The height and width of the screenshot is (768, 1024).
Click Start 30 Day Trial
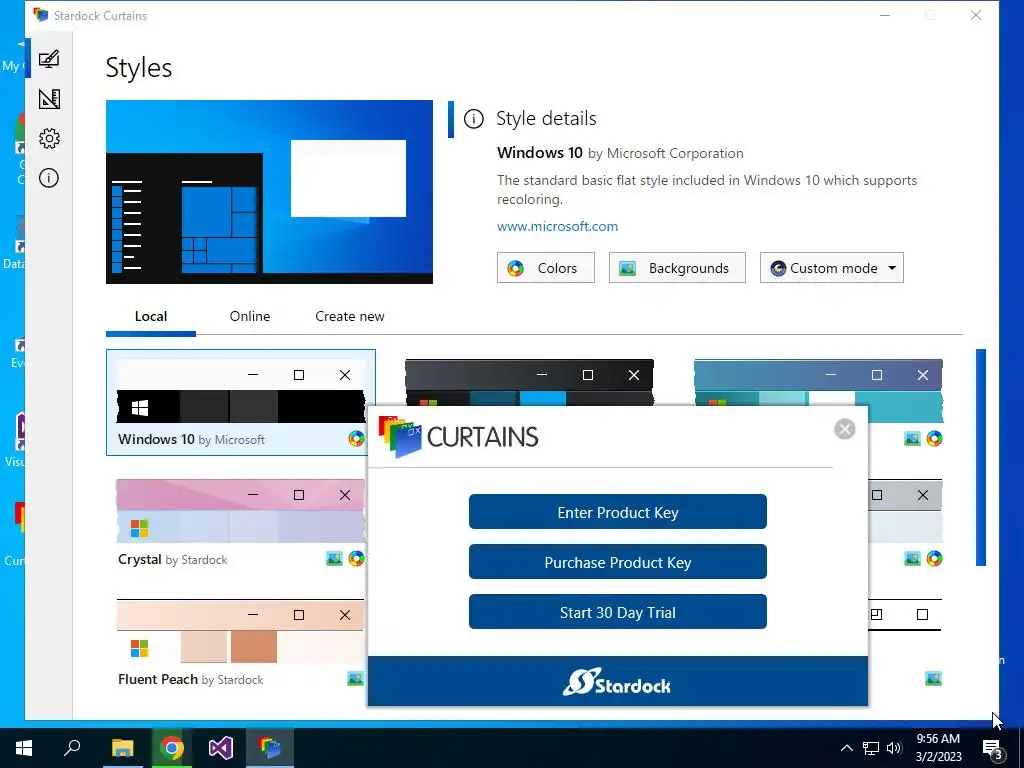(x=617, y=612)
